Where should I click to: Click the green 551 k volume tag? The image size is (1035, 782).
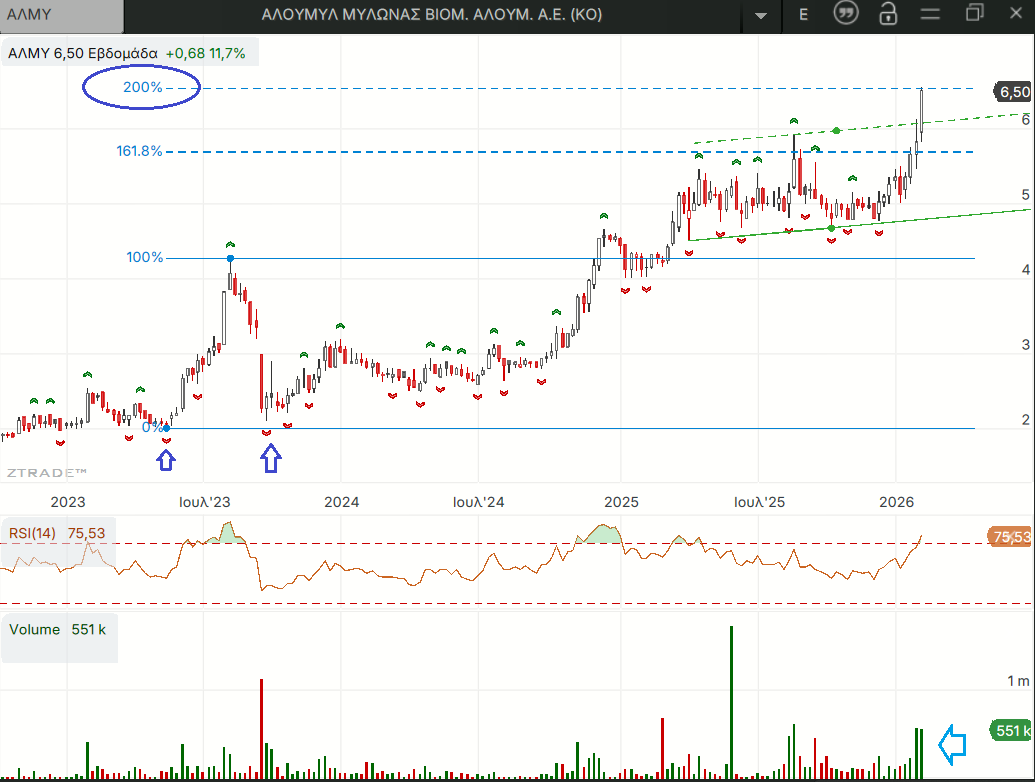(1011, 731)
